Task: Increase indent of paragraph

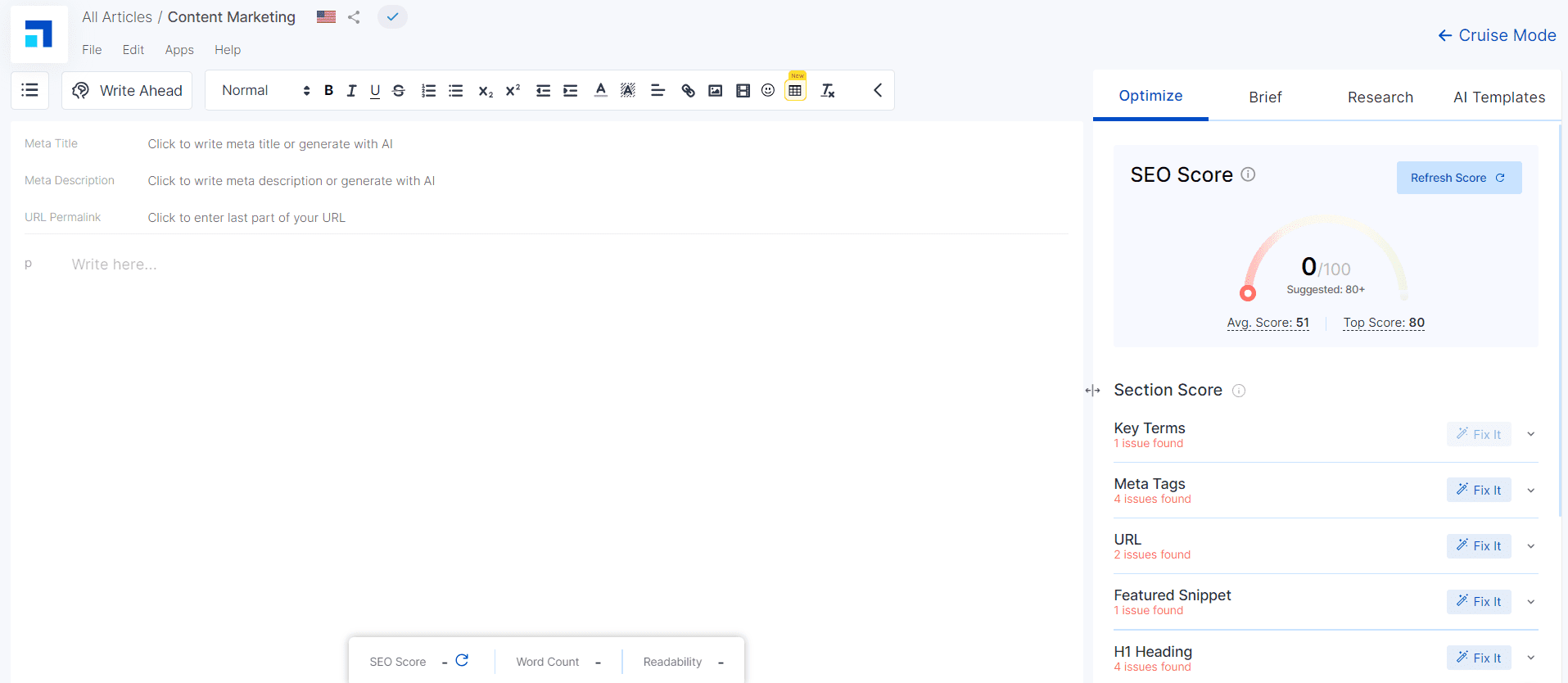Action: pyautogui.click(x=571, y=91)
